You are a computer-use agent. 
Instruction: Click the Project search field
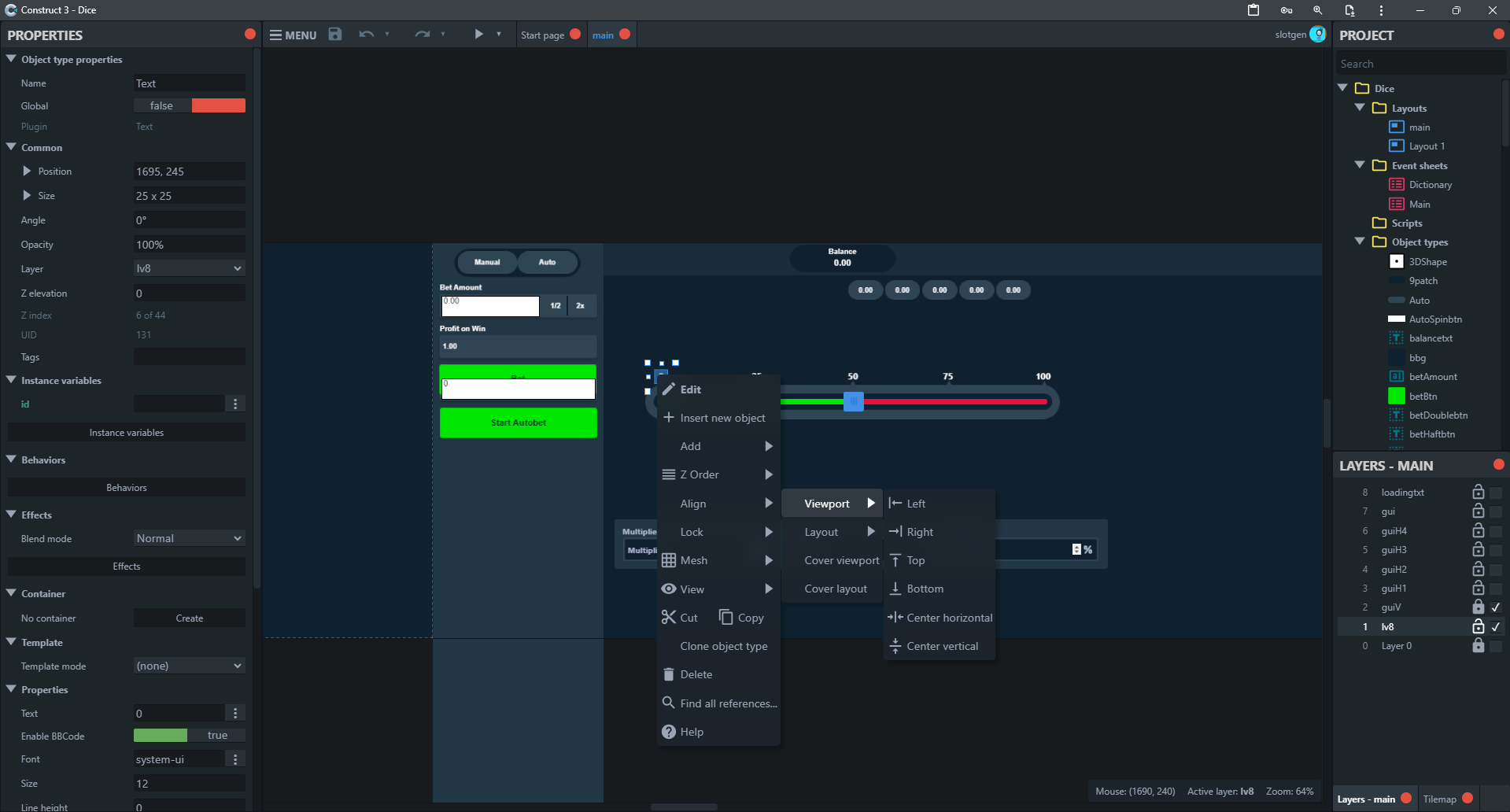(1420, 64)
